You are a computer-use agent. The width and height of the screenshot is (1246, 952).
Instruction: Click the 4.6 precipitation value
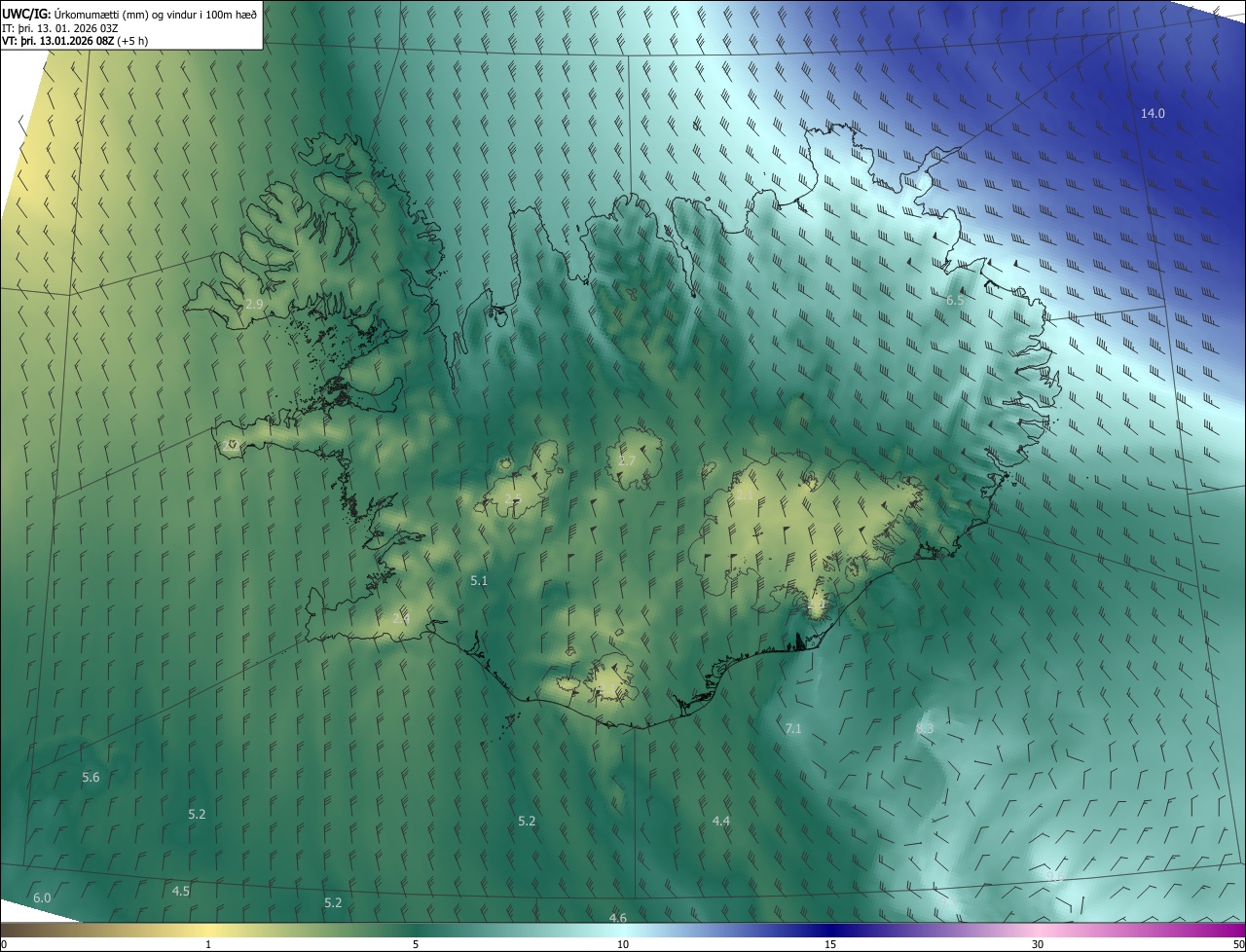[617, 919]
